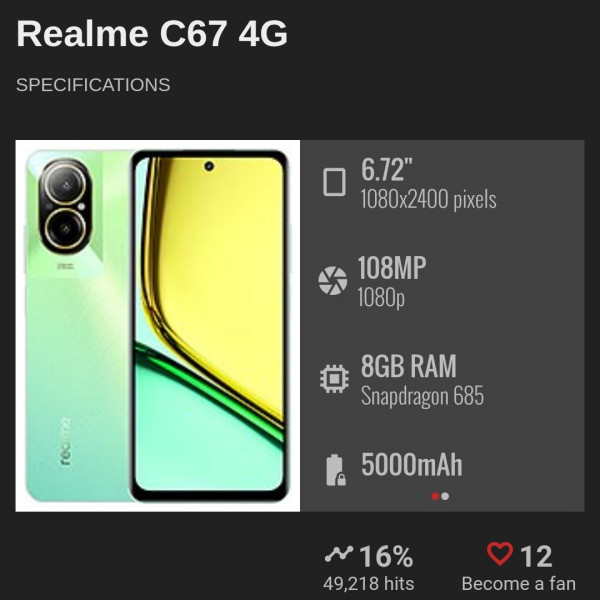Click the 8GB RAM spec text
Viewport: 600px width, 600px height.
click(409, 366)
